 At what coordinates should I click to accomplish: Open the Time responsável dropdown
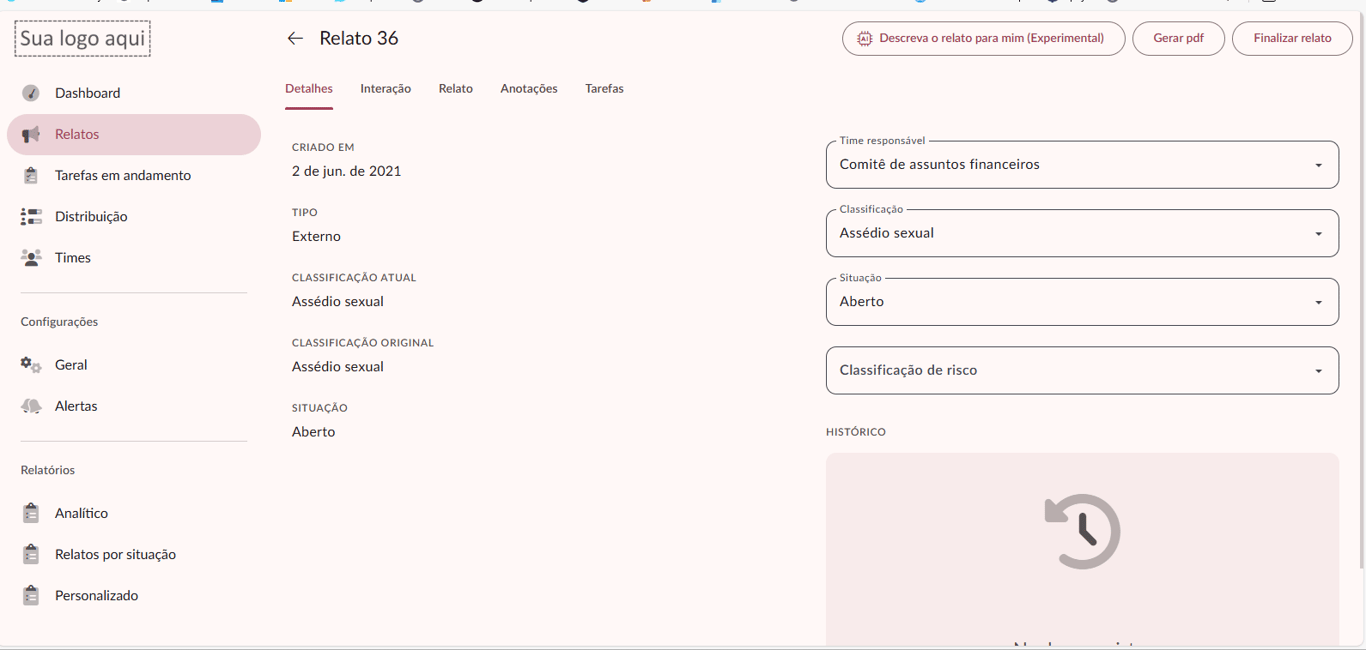click(x=1081, y=165)
